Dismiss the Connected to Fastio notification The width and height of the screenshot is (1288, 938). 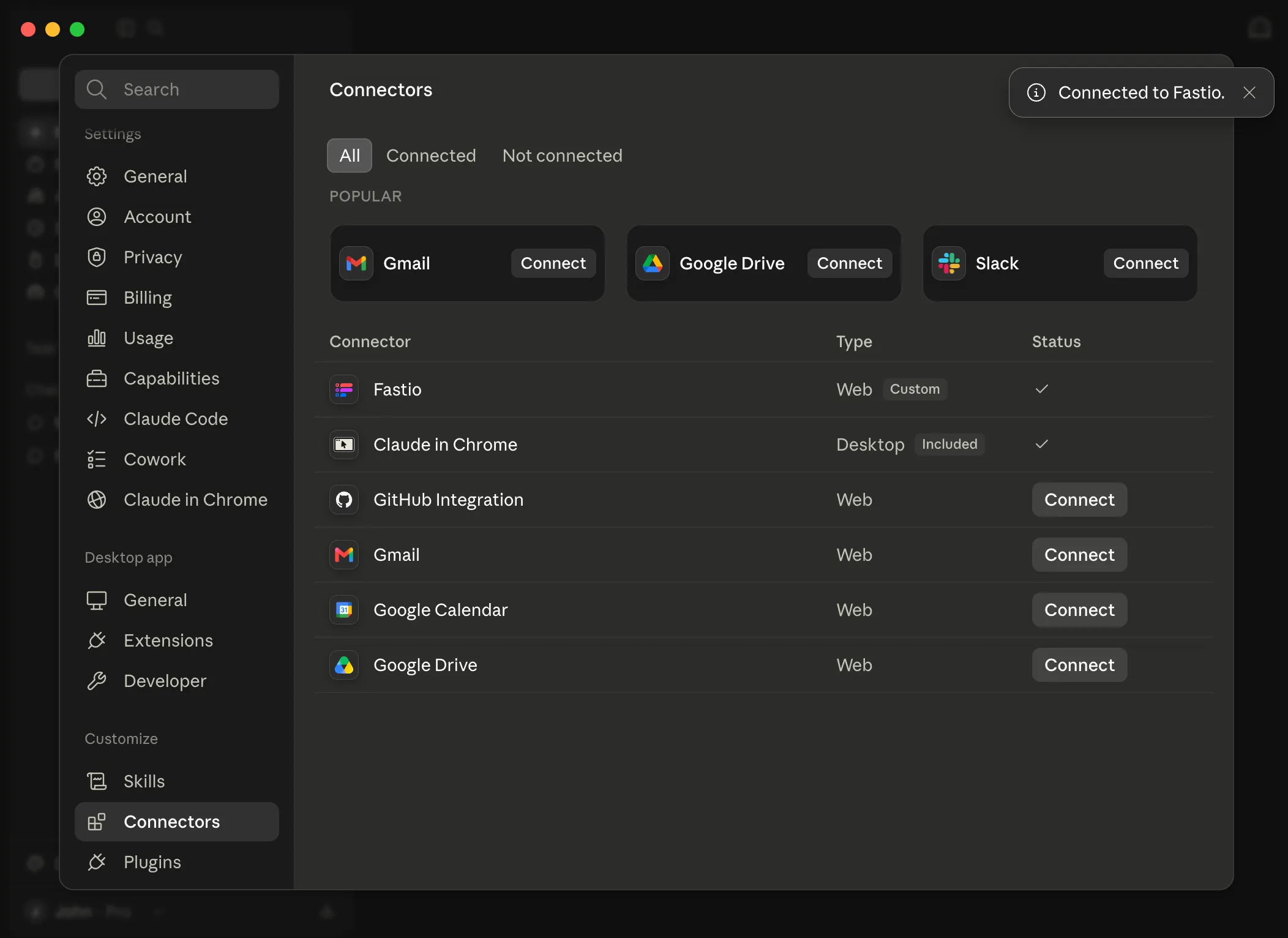(x=1249, y=92)
